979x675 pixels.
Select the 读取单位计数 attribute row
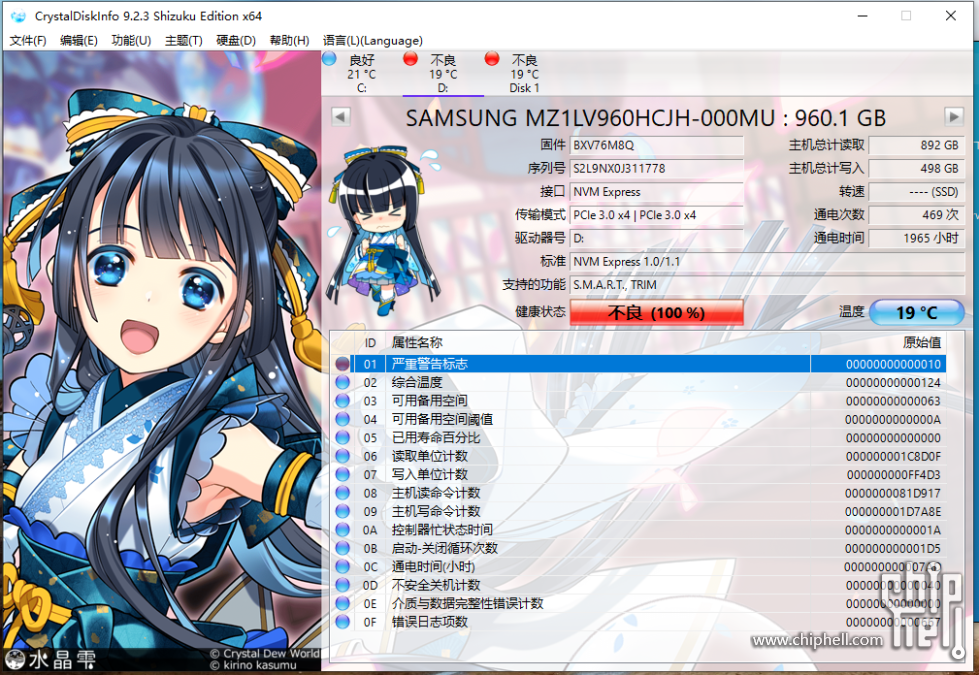coord(638,456)
